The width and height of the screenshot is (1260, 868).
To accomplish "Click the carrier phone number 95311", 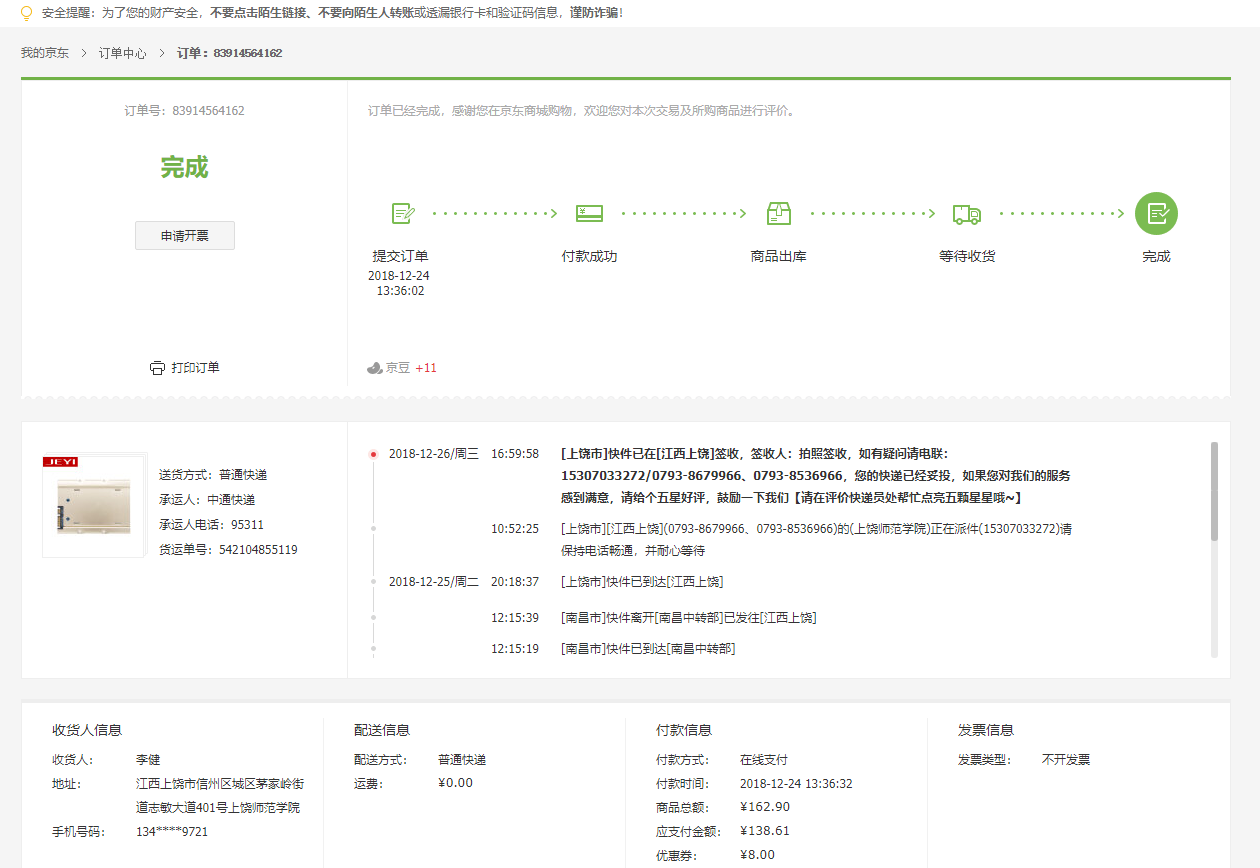I will point(247,525).
